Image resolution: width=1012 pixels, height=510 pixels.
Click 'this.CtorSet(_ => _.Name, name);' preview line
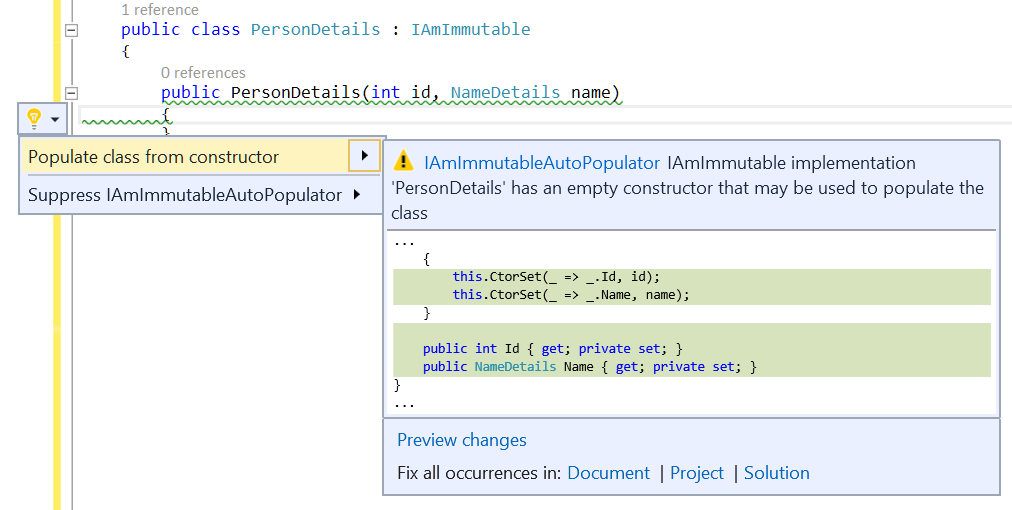click(571, 295)
